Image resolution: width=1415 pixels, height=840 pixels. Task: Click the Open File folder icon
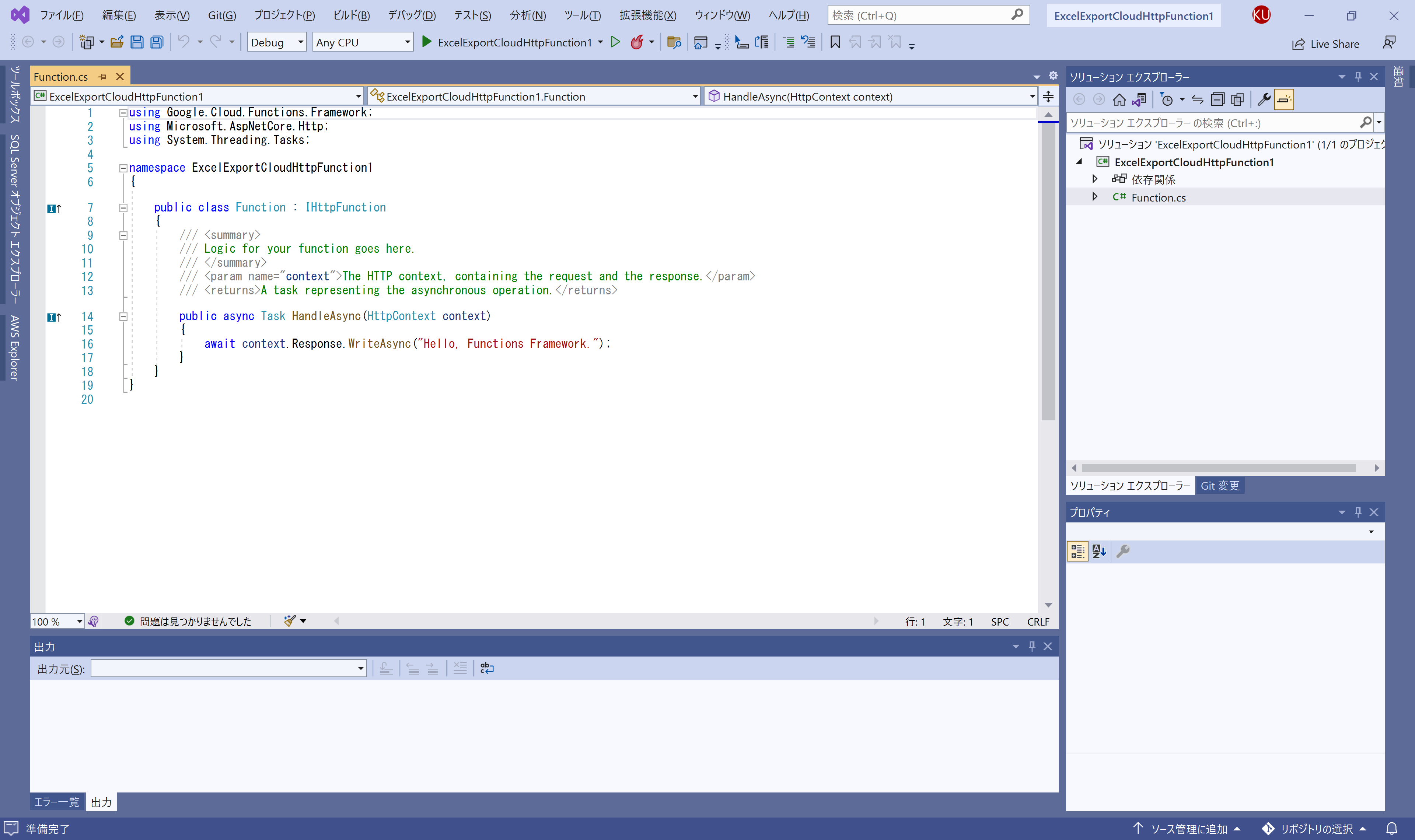(x=117, y=42)
